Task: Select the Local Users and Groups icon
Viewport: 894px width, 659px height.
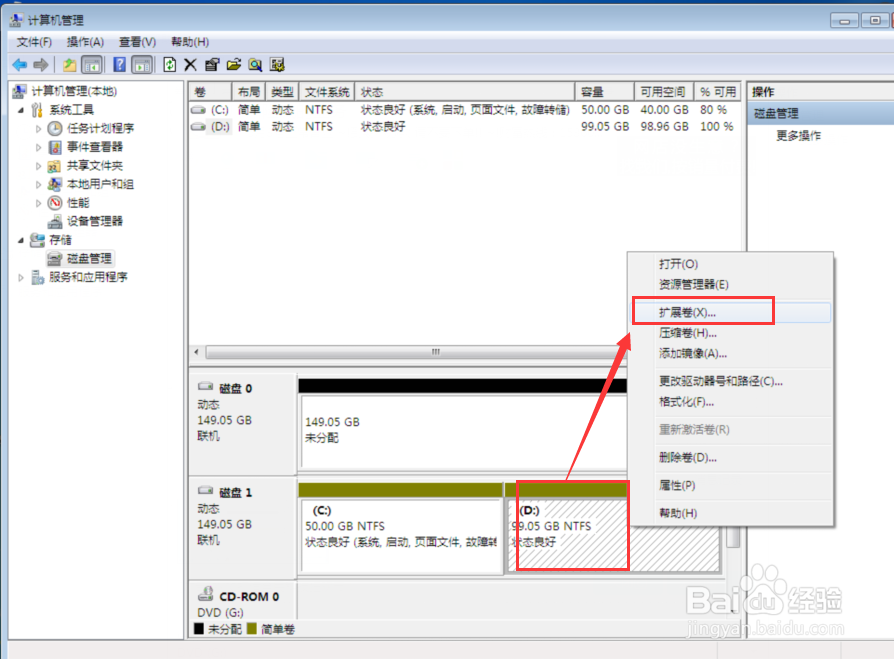Action: coord(55,184)
